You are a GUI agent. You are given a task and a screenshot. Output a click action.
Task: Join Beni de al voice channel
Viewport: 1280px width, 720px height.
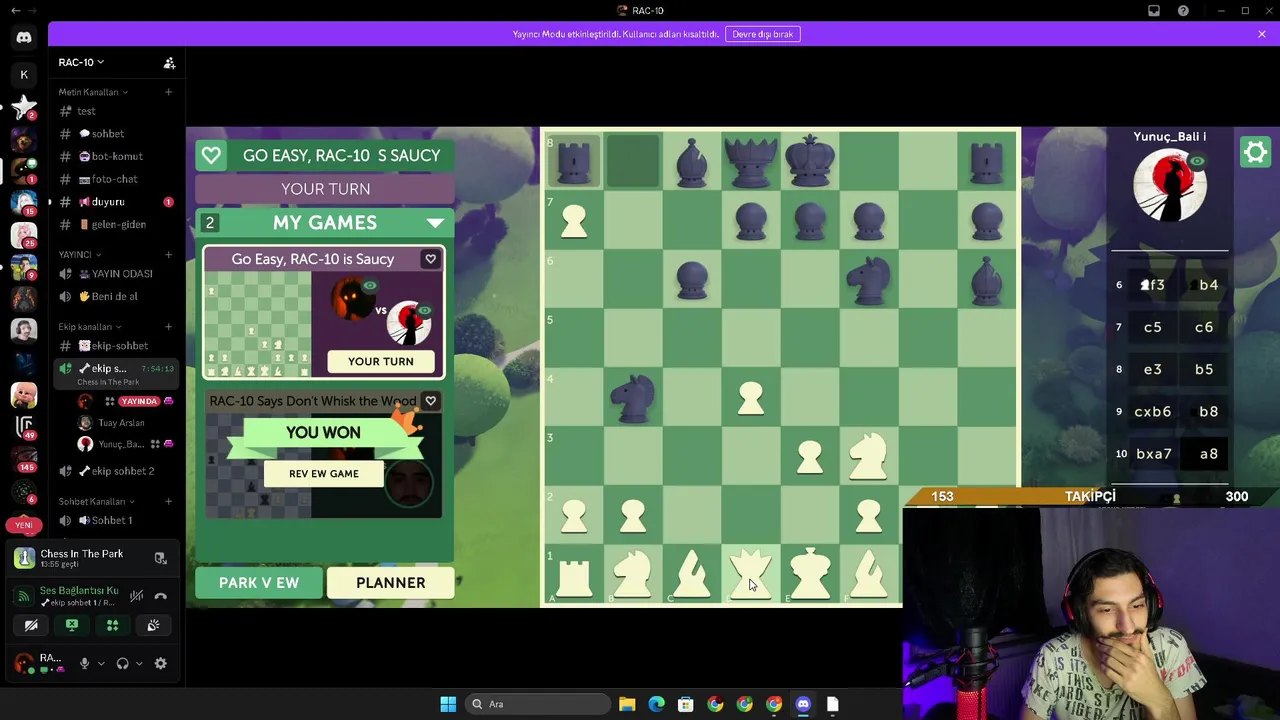(x=115, y=296)
